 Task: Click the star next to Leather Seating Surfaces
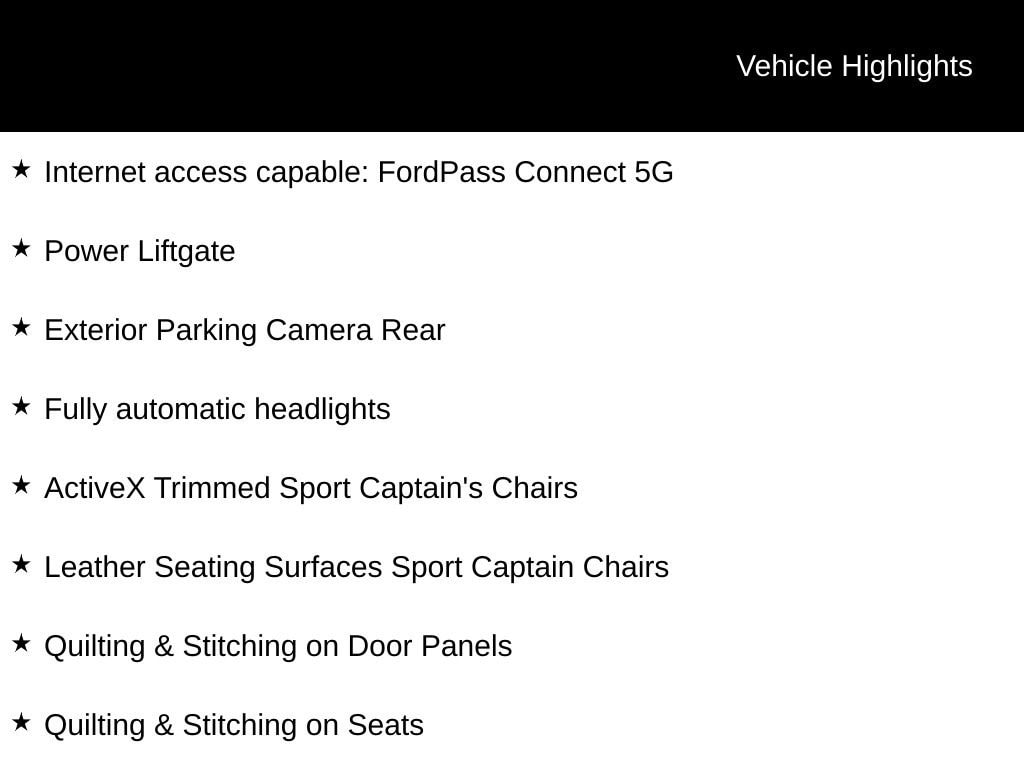21,565
